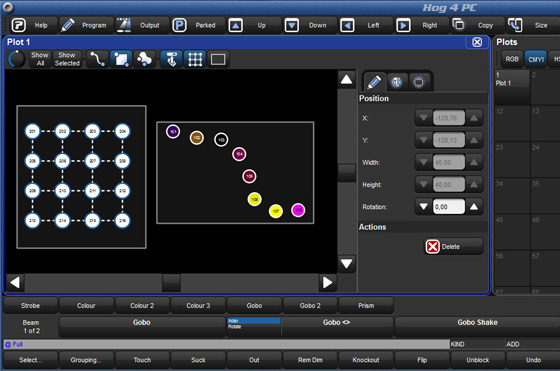Screen dimensions: 560x371
Task: Click the curved path tool icon
Action: tap(98, 59)
